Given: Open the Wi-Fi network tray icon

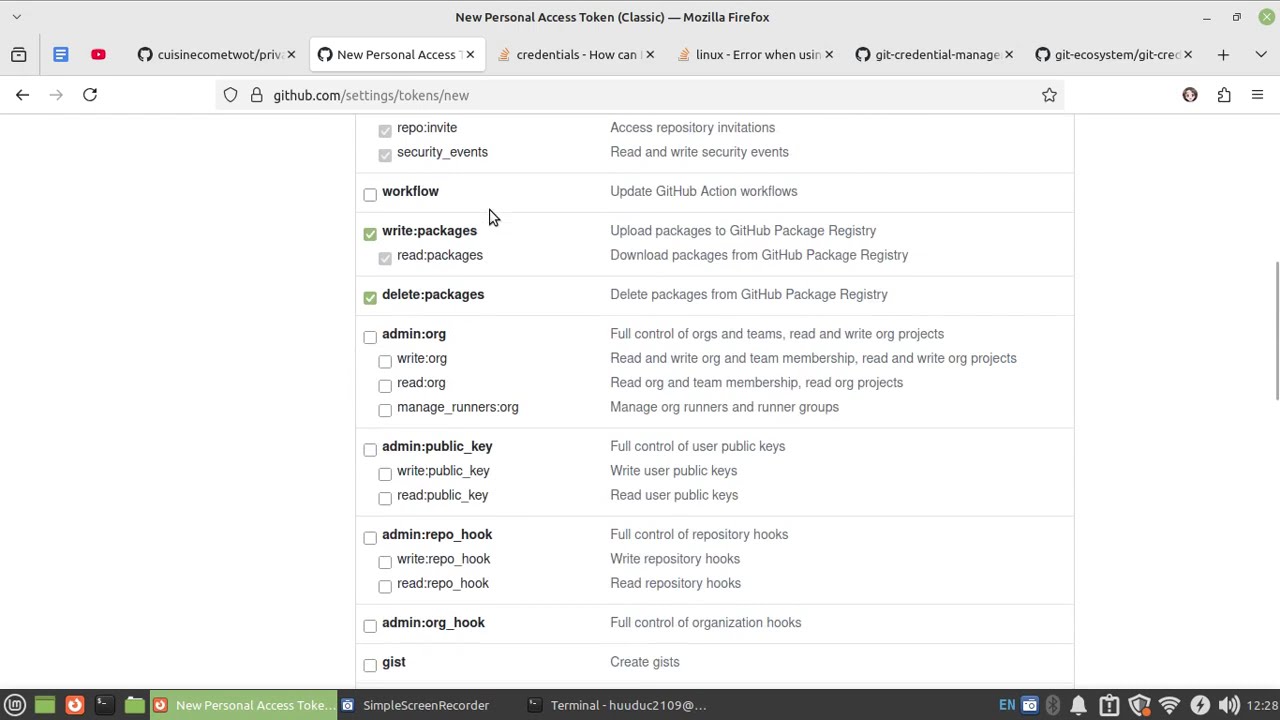Looking at the screenshot, I should 1169,705.
